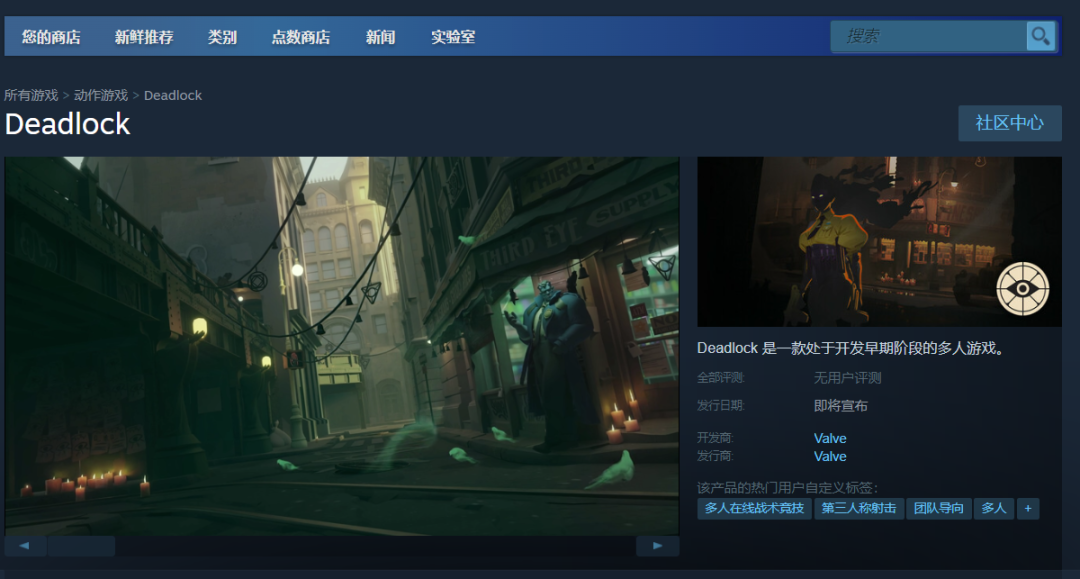
Task: Open 新闻 tab
Action: 380,37
